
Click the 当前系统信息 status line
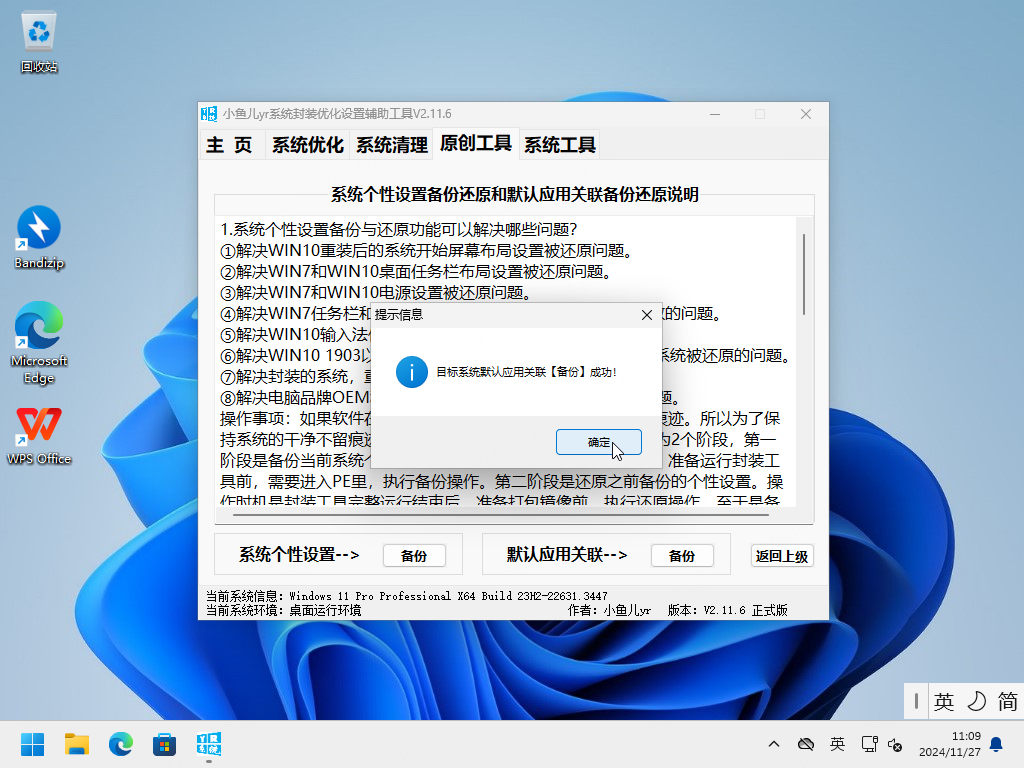pyautogui.click(x=407, y=596)
